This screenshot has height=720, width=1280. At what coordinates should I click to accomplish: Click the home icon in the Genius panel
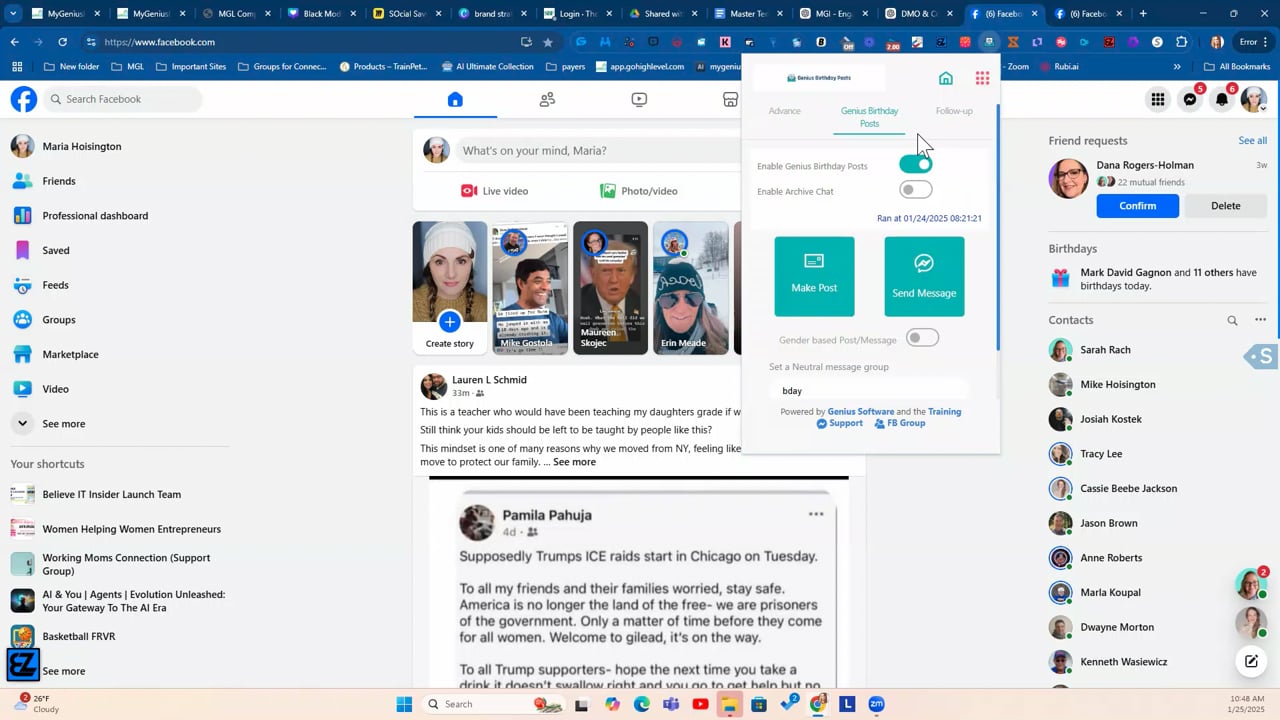tap(945, 78)
